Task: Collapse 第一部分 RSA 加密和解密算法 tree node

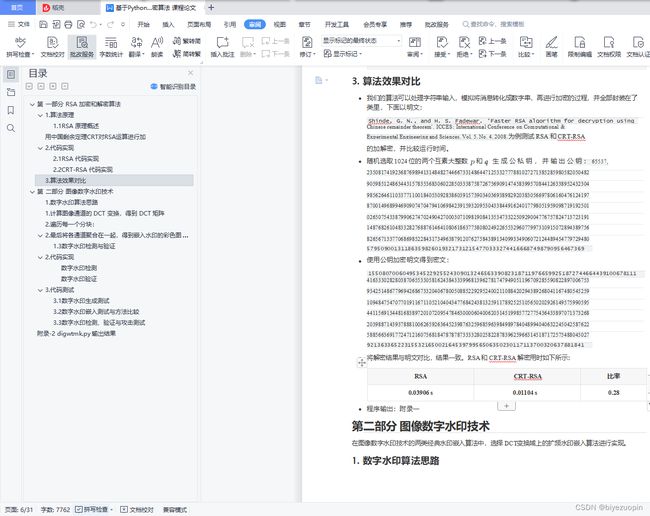Action: [x=32, y=104]
